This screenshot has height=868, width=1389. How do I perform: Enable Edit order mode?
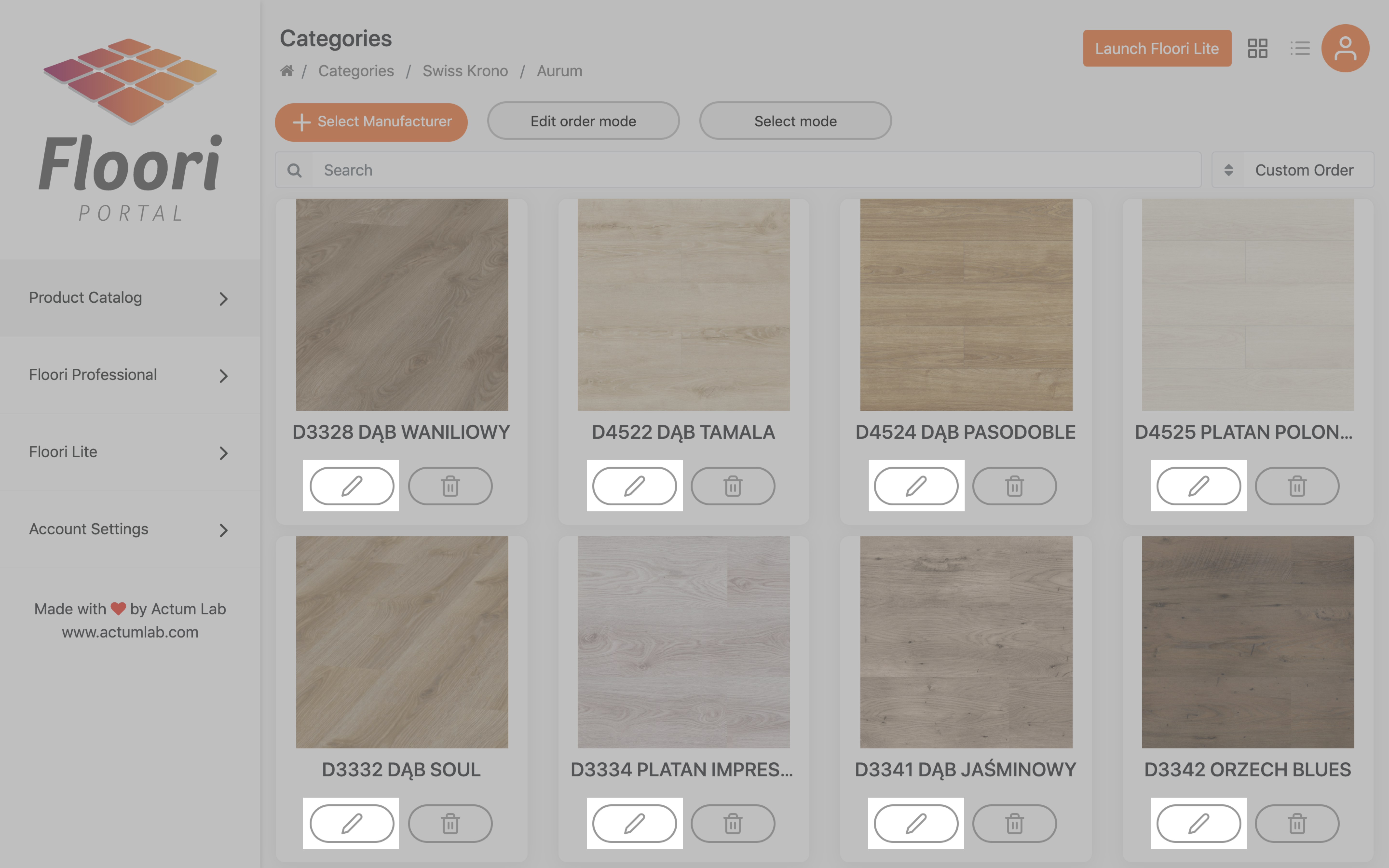point(583,121)
